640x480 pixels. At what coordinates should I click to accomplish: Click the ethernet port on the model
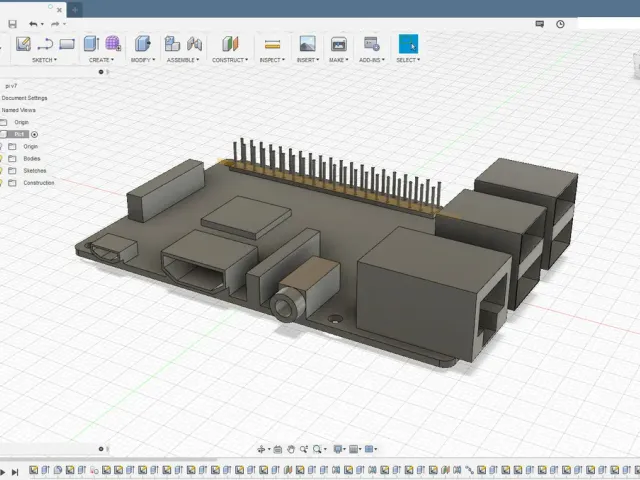[x=434, y=296]
